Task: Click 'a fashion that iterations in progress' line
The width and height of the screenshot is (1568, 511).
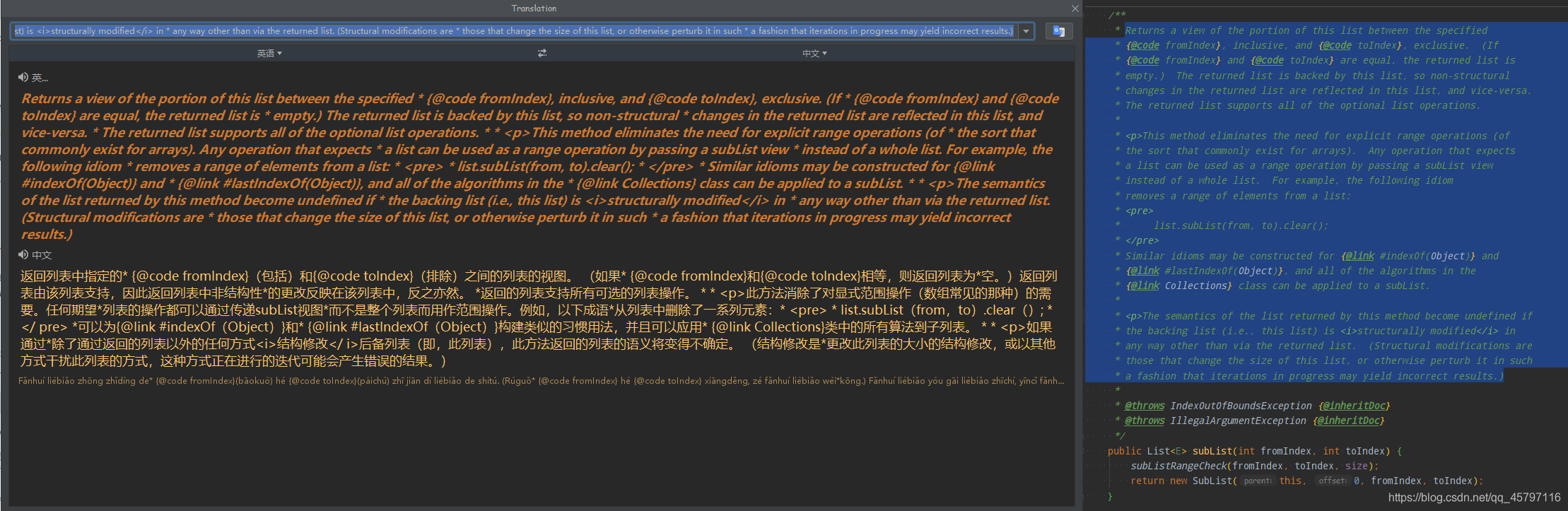Action: [x=1314, y=376]
